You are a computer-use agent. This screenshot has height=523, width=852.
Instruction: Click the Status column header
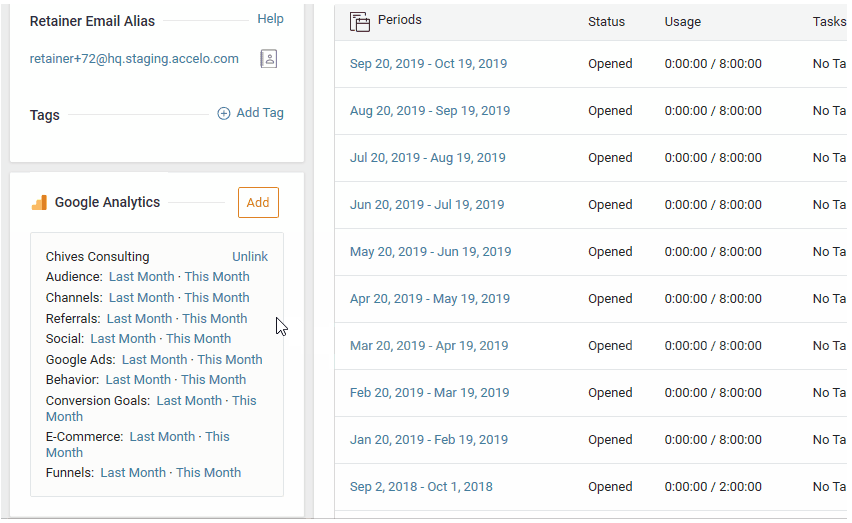click(x=606, y=22)
